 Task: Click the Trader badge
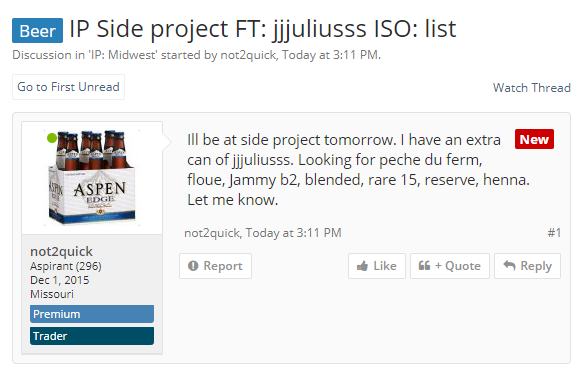[92, 336]
